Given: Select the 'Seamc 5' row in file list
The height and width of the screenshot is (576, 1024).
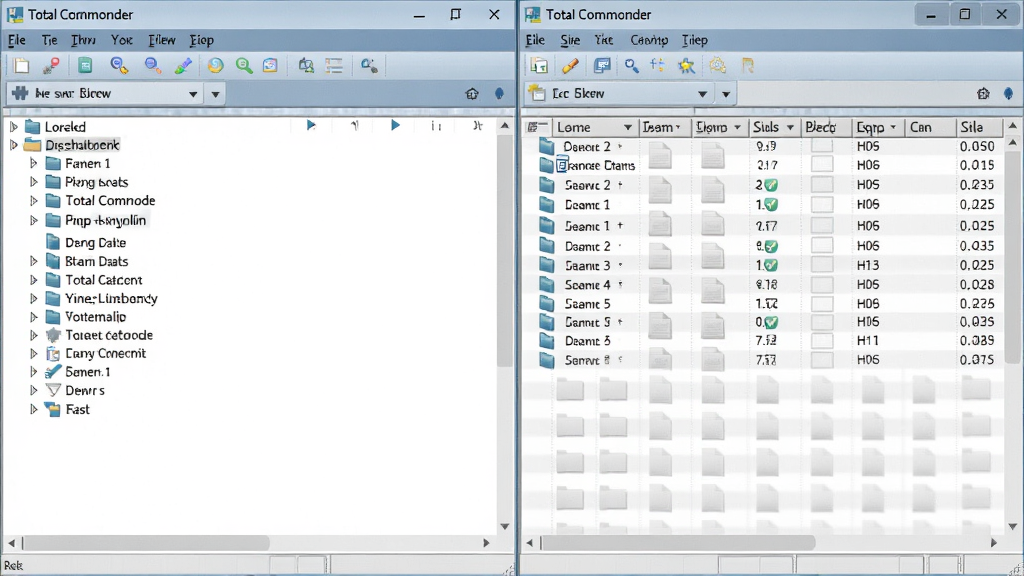Looking at the screenshot, I should [x=765, y=304].
